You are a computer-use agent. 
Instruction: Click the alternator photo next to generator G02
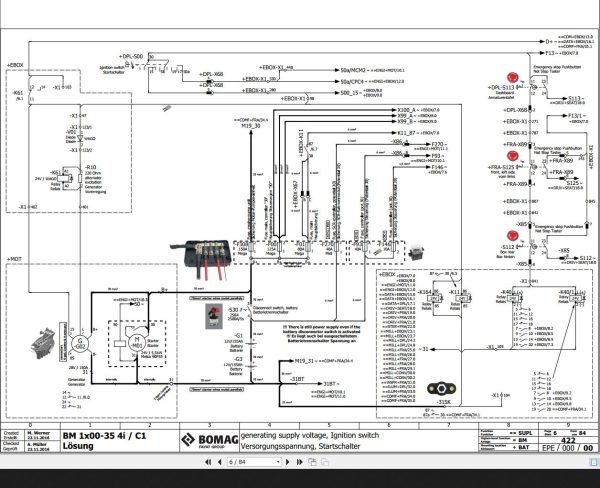[x=43, y=343]
